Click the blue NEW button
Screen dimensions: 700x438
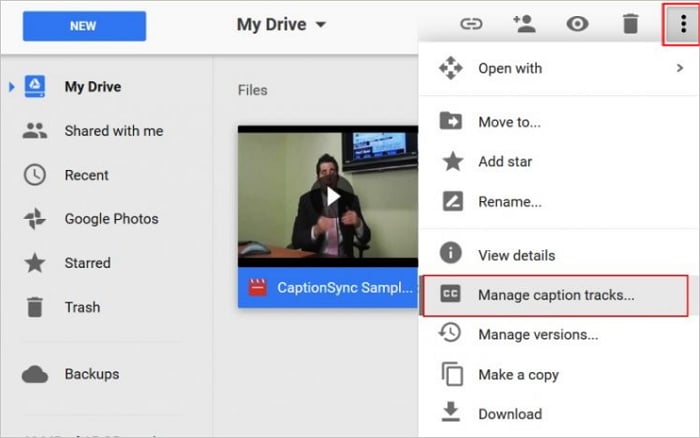tap(82, 26)
